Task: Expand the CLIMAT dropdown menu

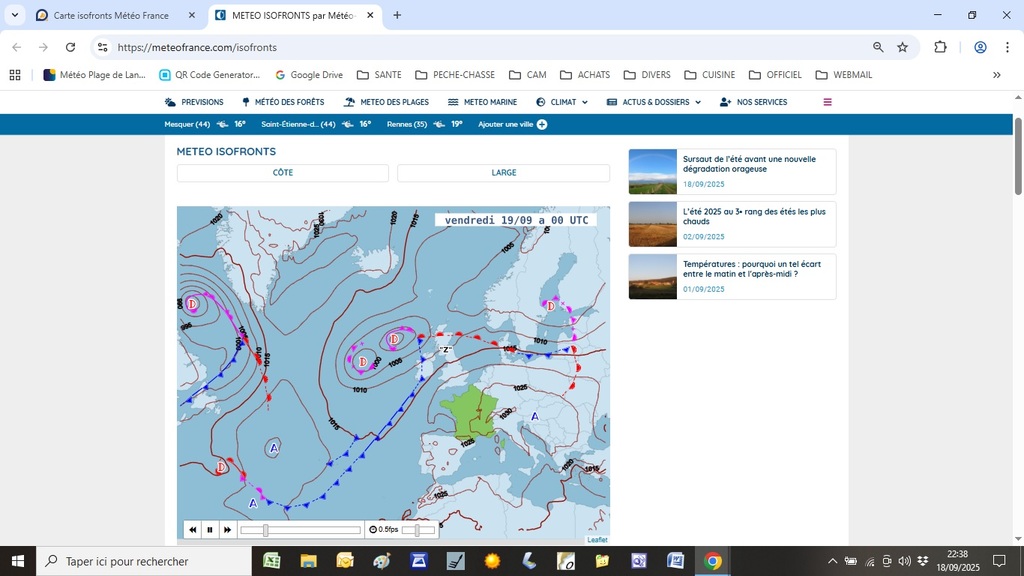Action: 562,102
